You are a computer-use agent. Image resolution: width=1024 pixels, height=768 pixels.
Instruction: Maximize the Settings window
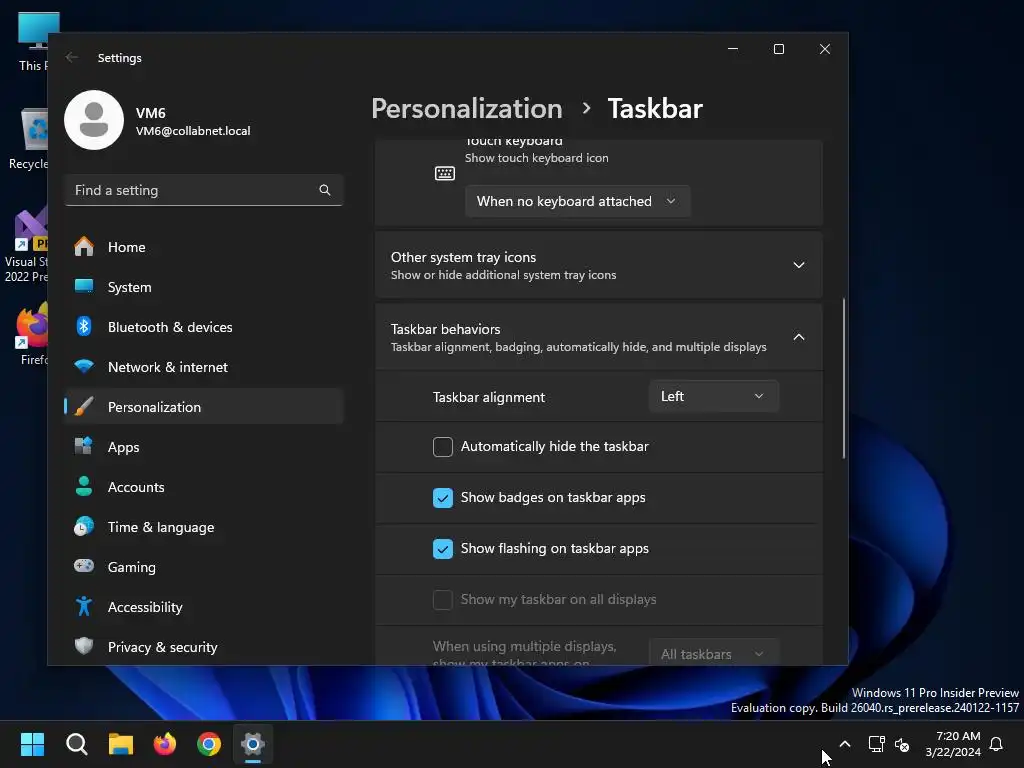(778, 49)
